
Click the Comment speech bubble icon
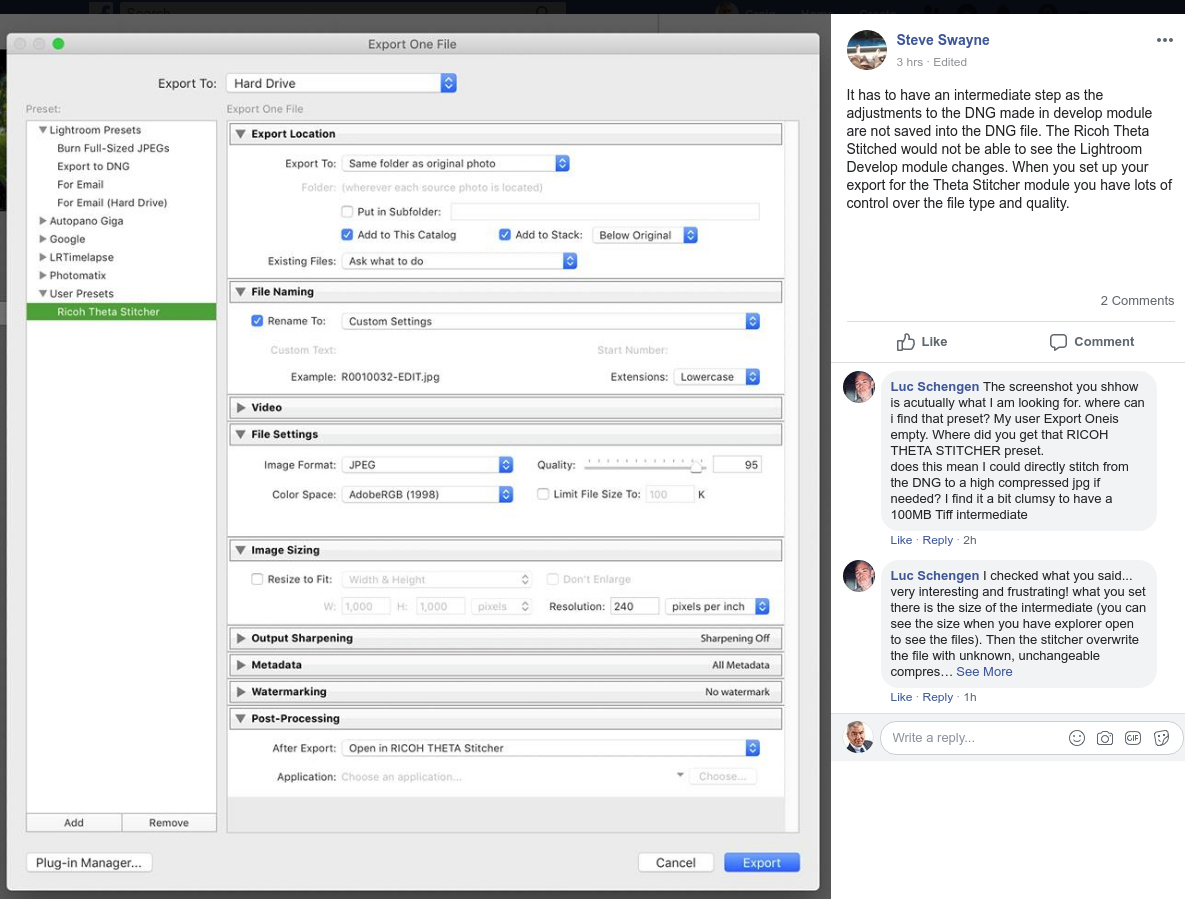[x=1058, y=342]
